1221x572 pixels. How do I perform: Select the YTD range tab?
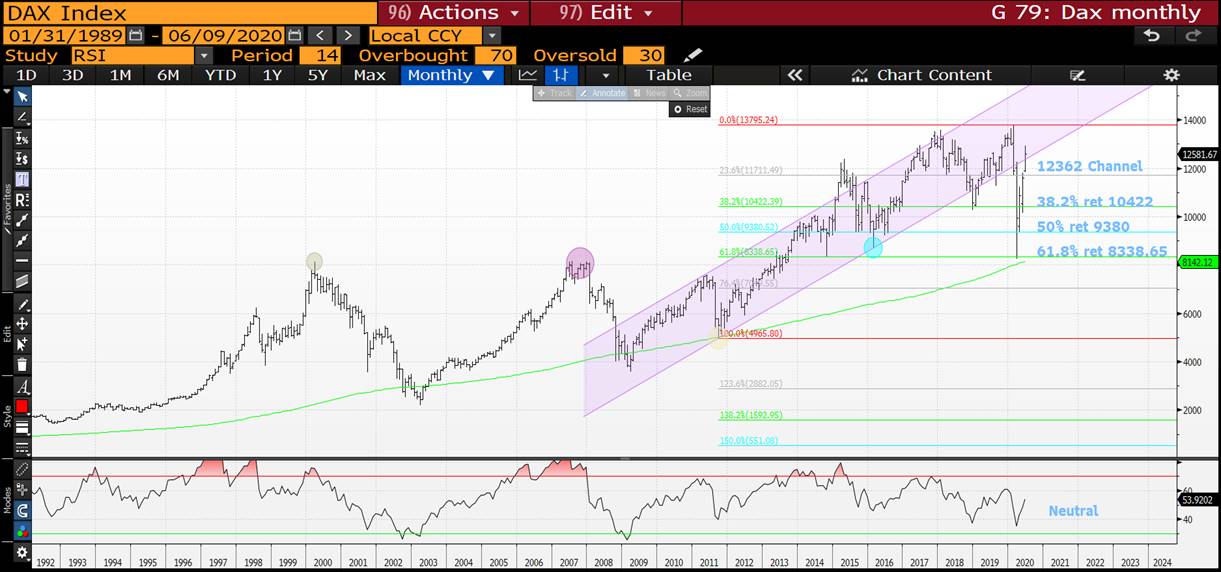[x=220, y=75]
